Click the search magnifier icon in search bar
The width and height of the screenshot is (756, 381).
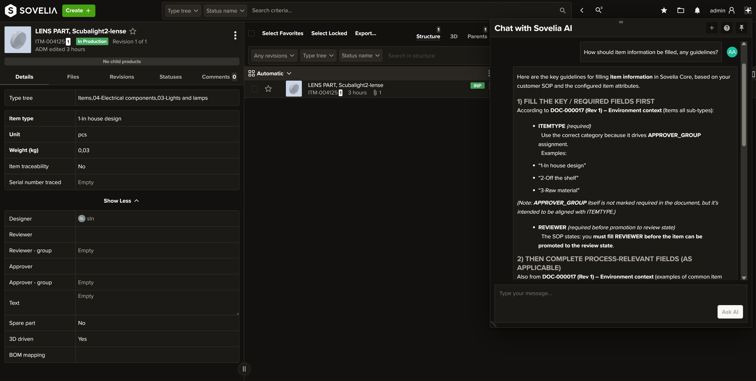pos(562,11)
